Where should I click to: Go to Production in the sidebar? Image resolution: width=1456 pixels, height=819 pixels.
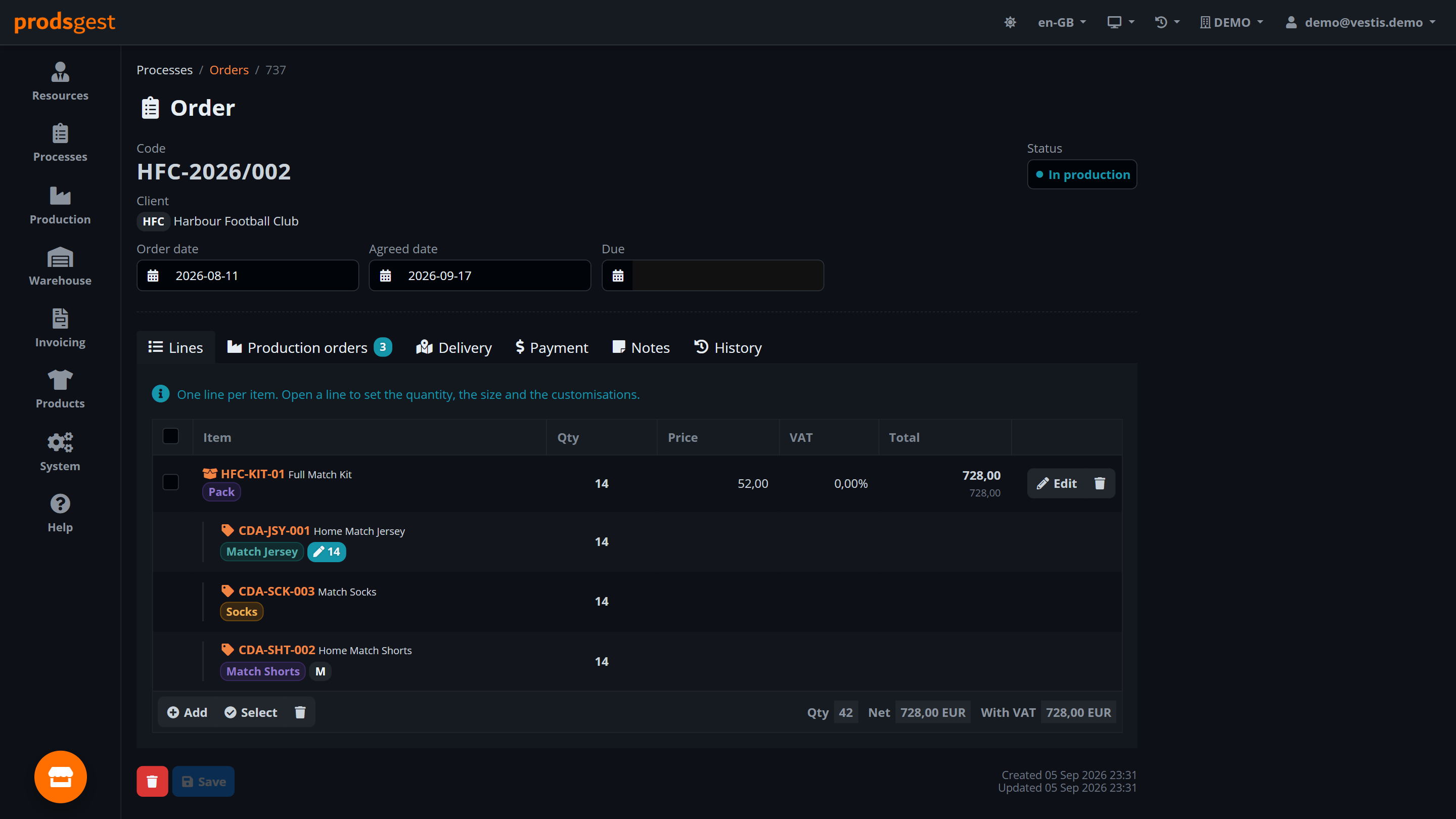point(60,205)
